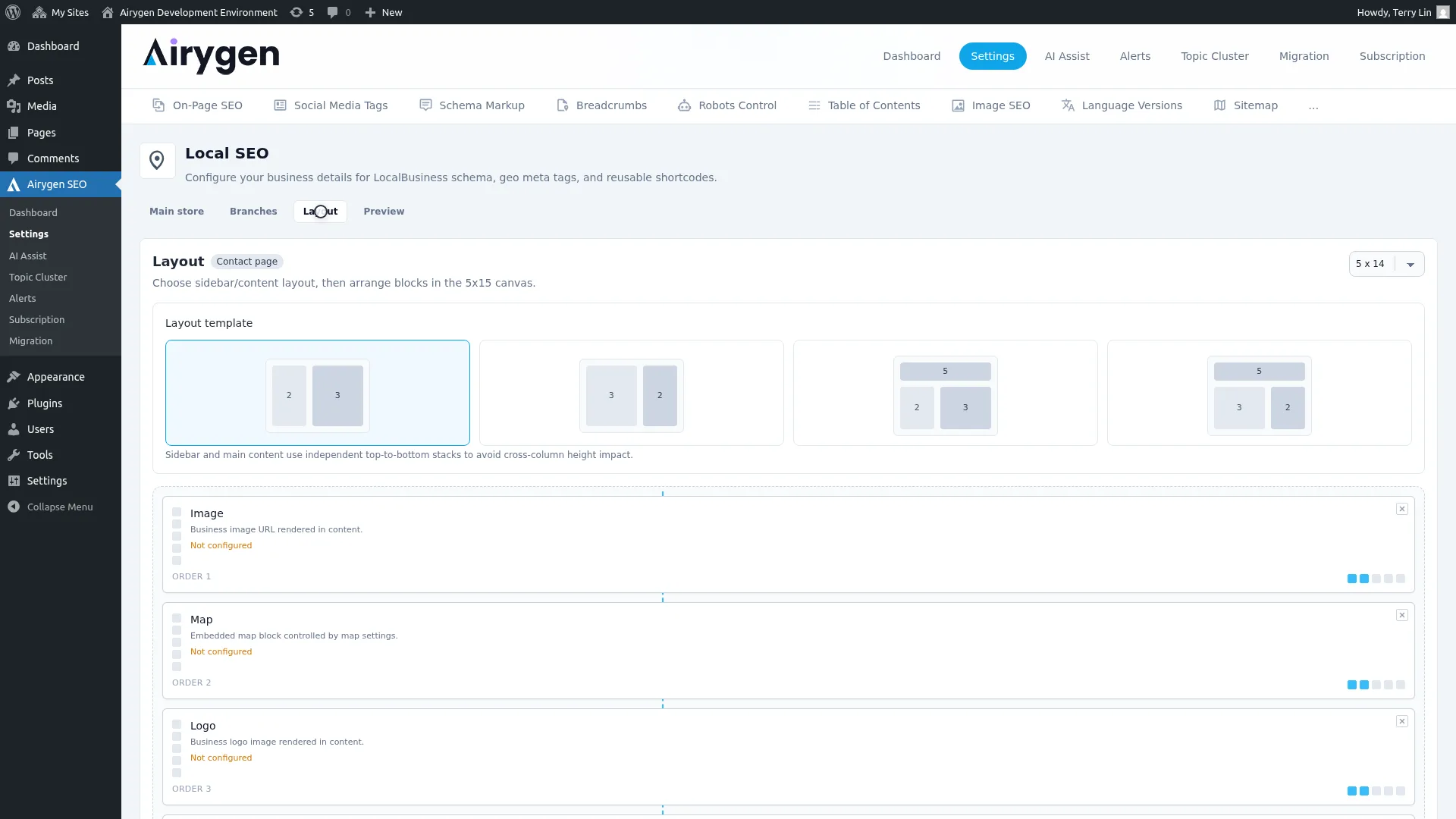Viewport: 1456px width, 819px height.
Task: Open the Howdy, Terry Lin account menu
Action: [1403, 12]
